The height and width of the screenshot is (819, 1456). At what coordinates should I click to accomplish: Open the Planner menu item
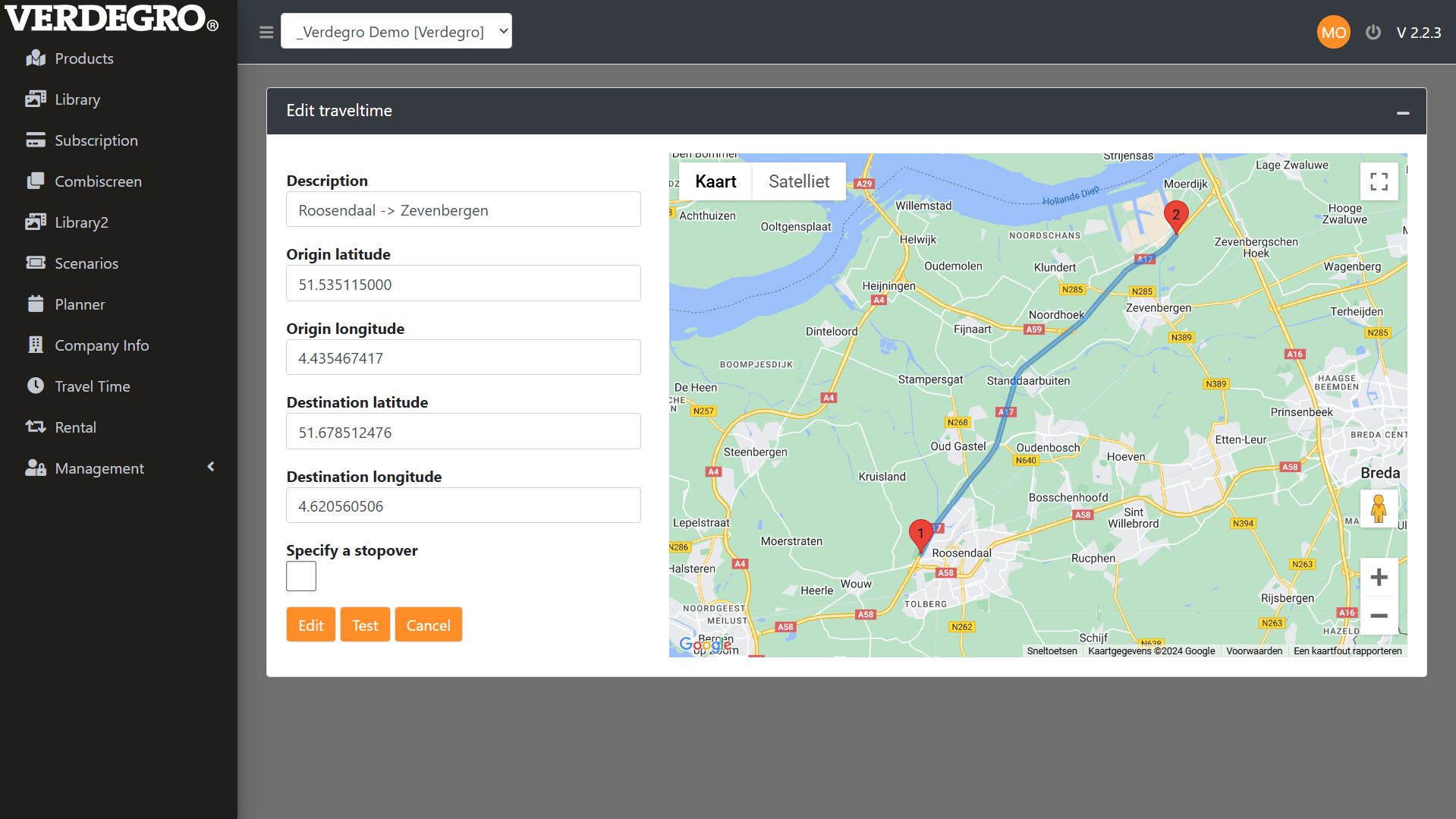click(x=80, y=304)
